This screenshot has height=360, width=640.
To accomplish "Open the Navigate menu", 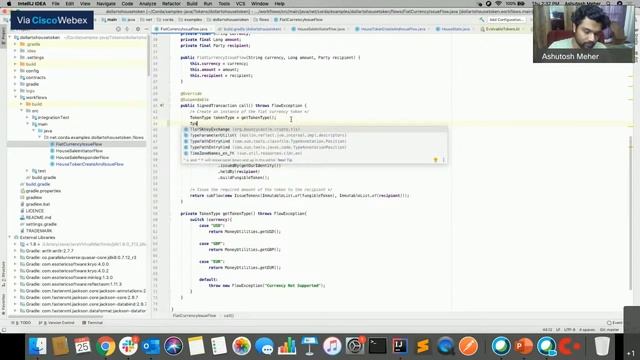I will 106,4.
